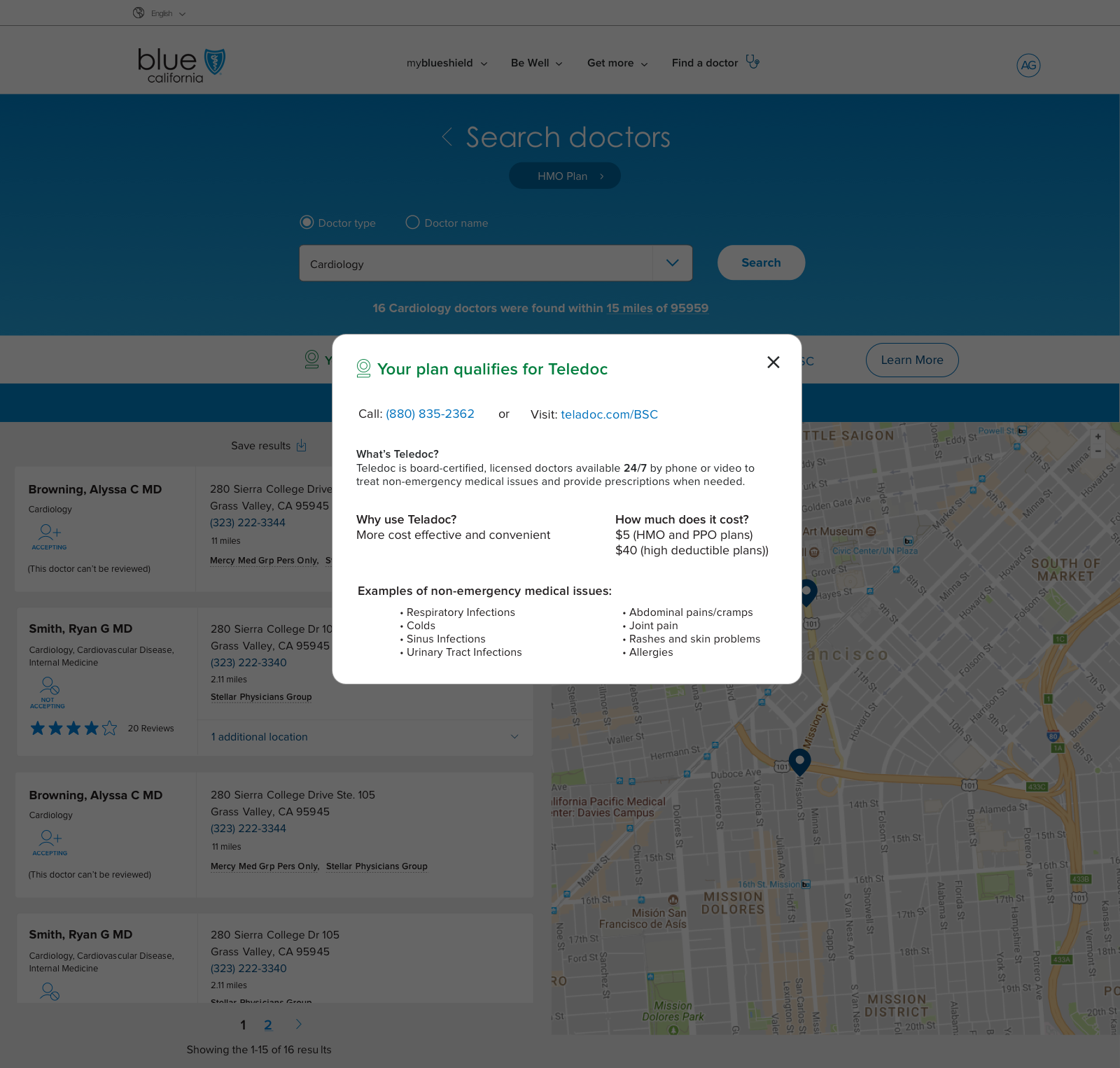Click the globe language icon
This screenshot has height=1068, width=1120.
point(139,13)
